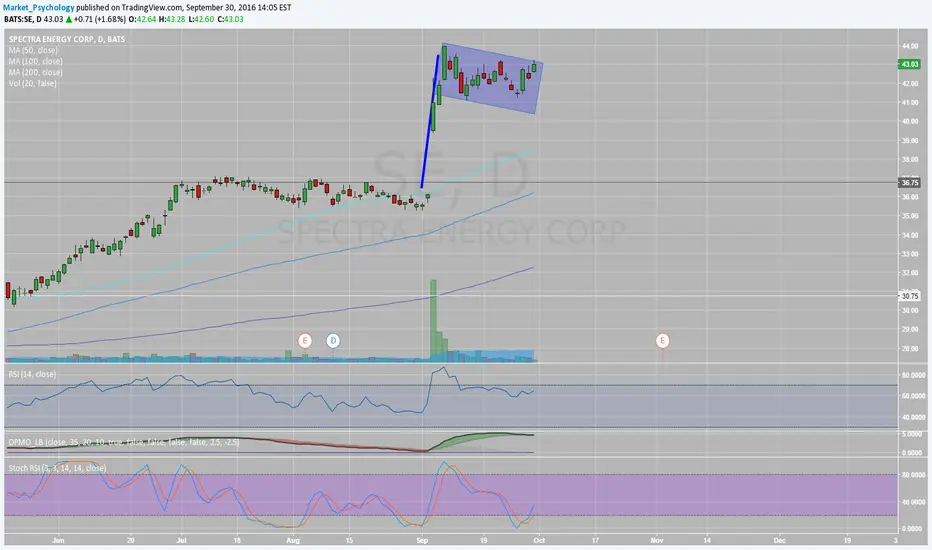The height and width of the screenshot is (550, 932).
Task: Select the 30.75 horizontal line price label
Action: [909, 296]
